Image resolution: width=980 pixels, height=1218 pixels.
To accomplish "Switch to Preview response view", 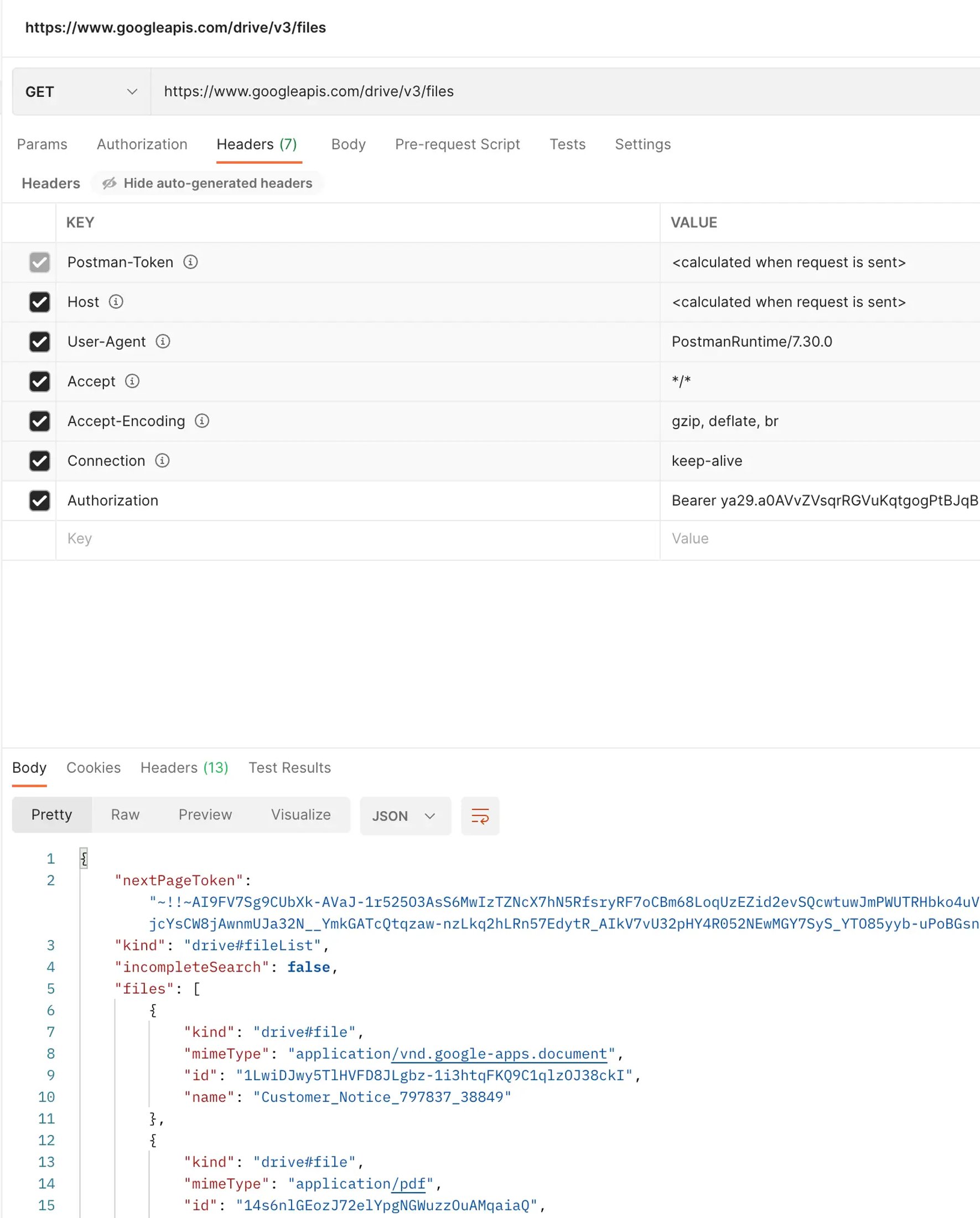I will pyautogui.click(x=205, y=814).
